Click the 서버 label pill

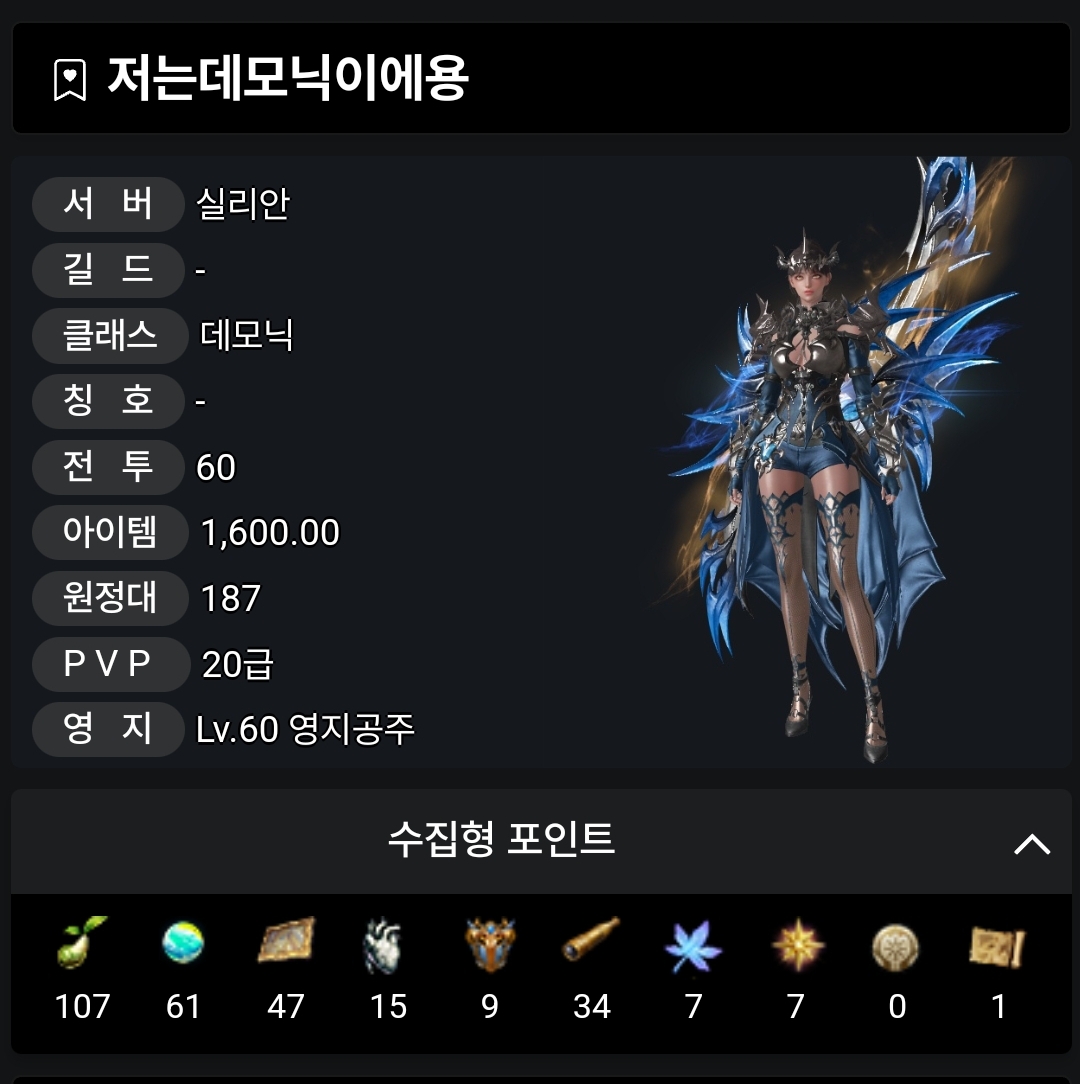[108, 204]
